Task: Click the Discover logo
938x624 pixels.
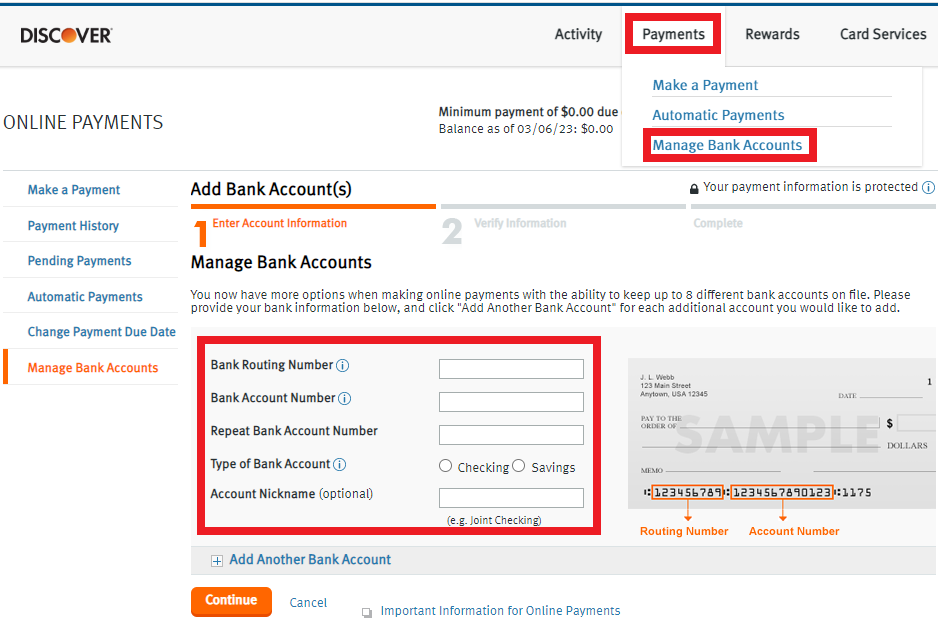Action: [66, 35]
